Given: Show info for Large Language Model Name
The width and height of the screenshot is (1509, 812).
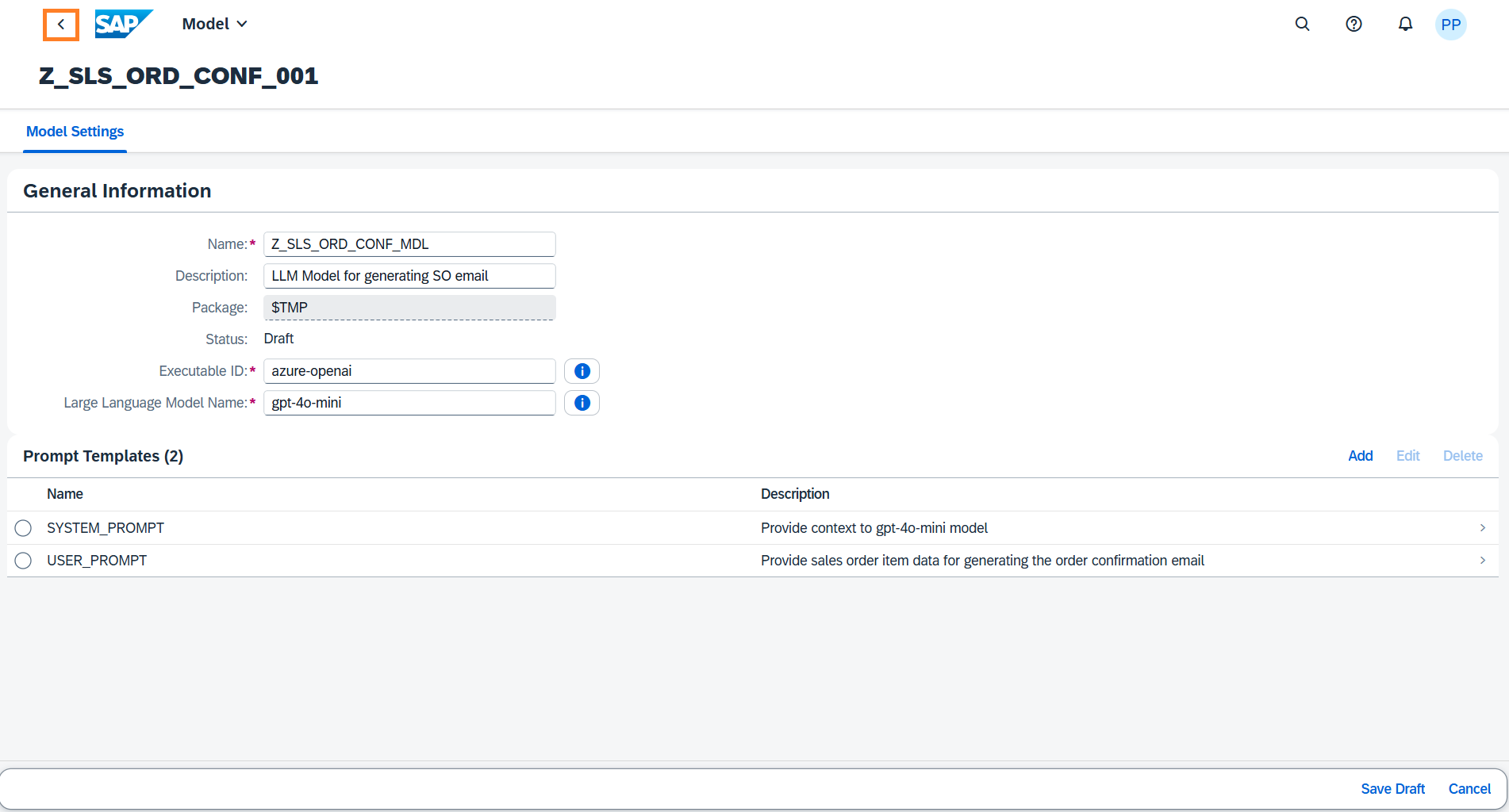Looking at the screenshot, I should pos(582,403).
